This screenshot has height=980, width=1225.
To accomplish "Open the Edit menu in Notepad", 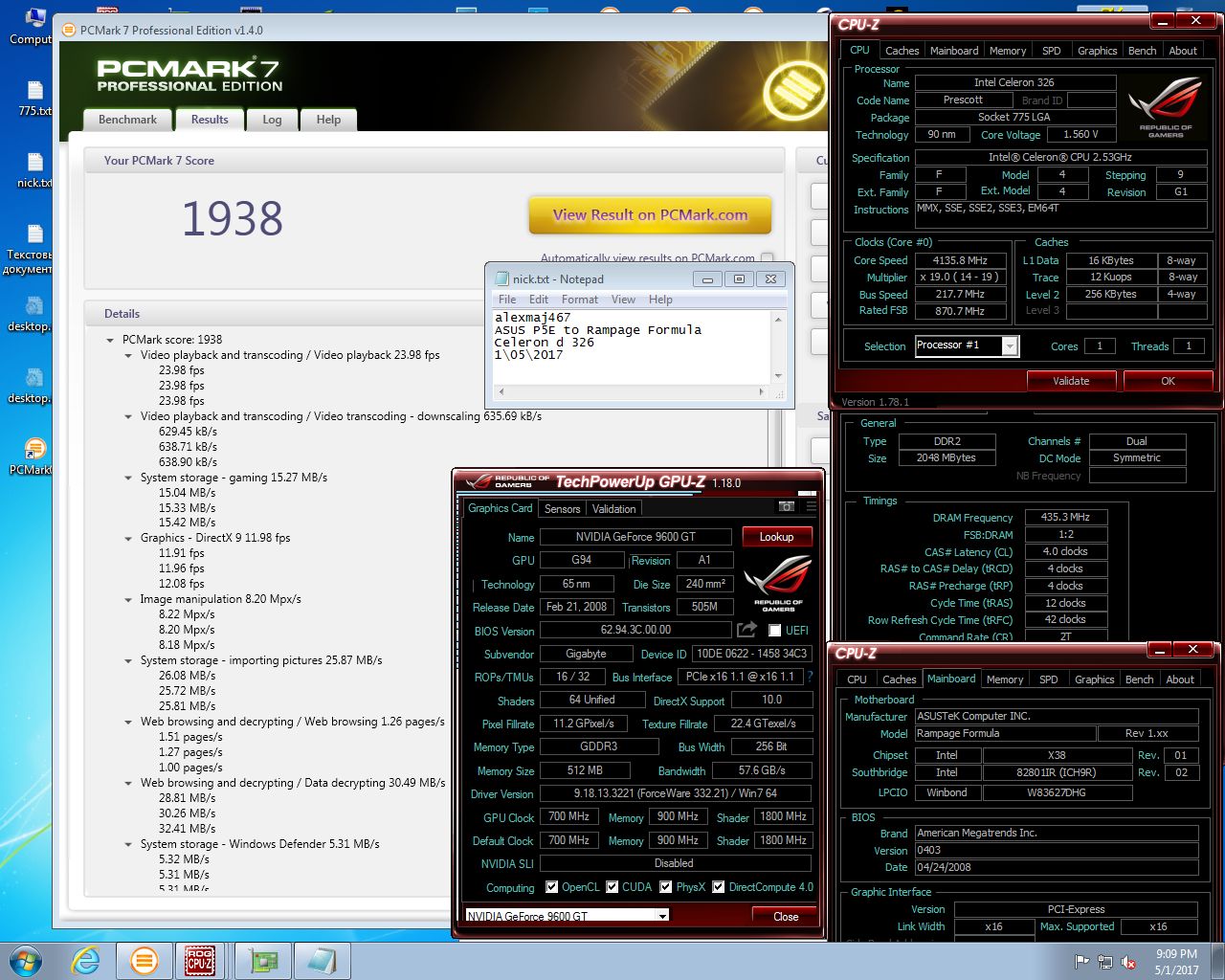I will pyautogui.click(x=539, y=300).
